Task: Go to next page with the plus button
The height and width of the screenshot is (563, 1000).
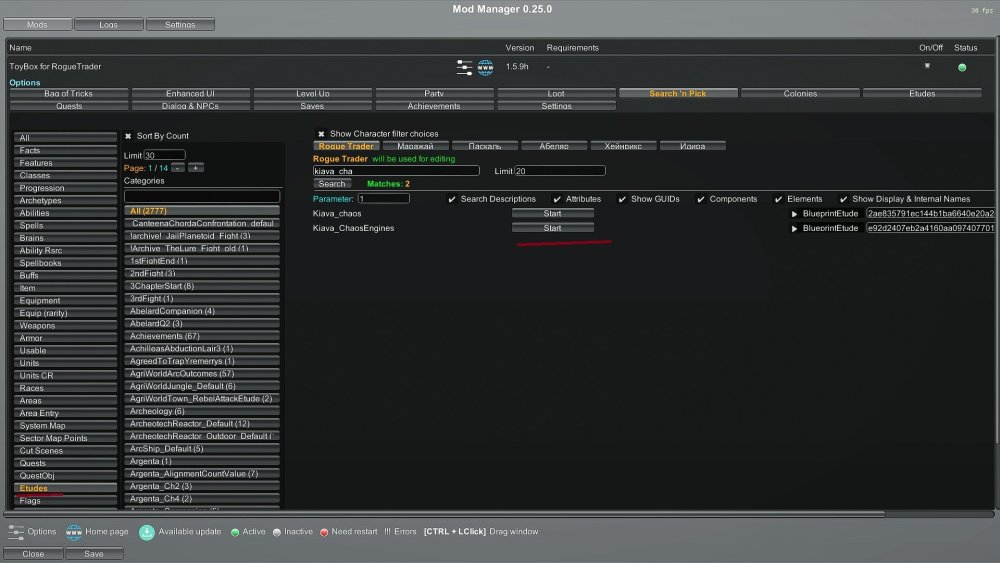Action: pyautogui.click(x=195, y=168)
